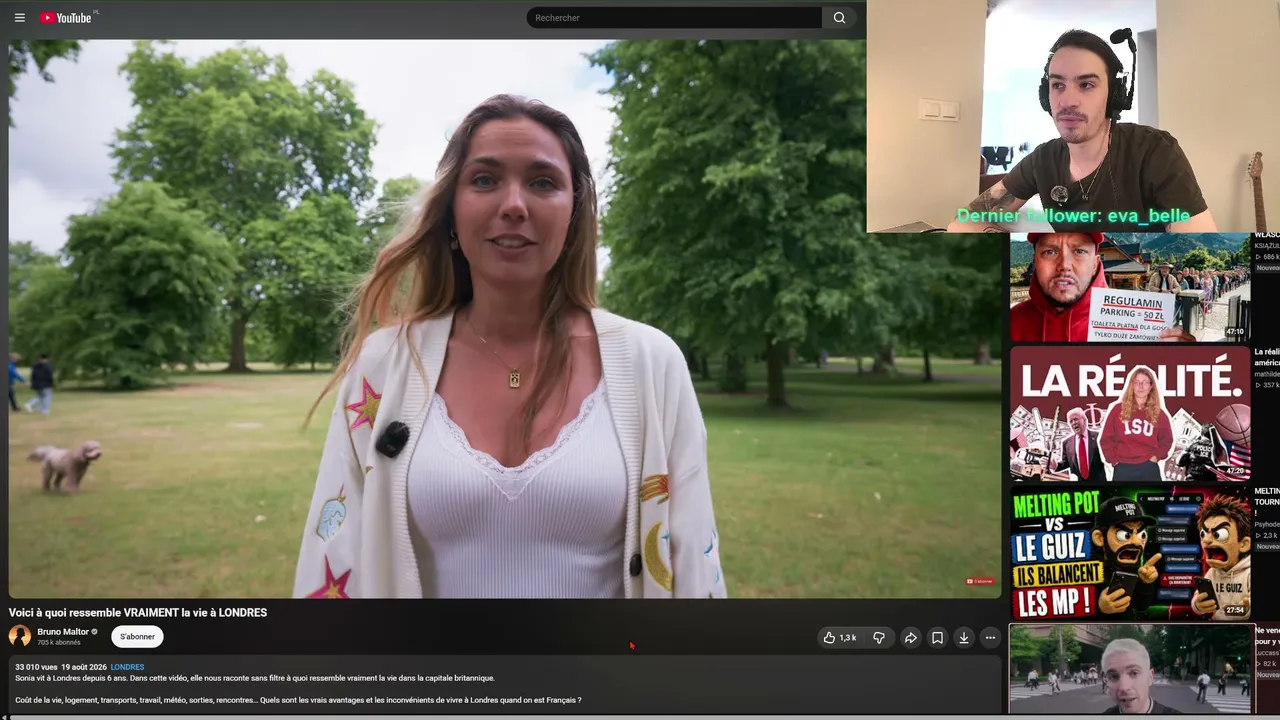Open the YouTube hamburger guide menu
1280x720 pixels.
(x=19, y=17)
